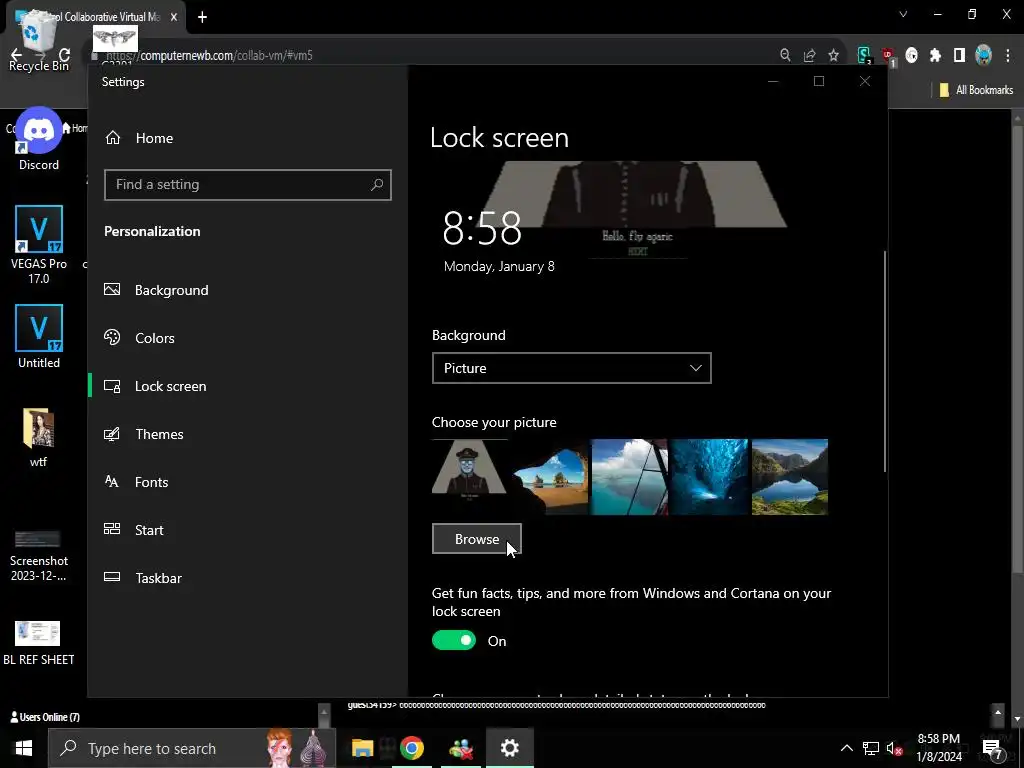Open new tab in Chrome
Screen dimensions: 1024x768
tap(202, 17)
